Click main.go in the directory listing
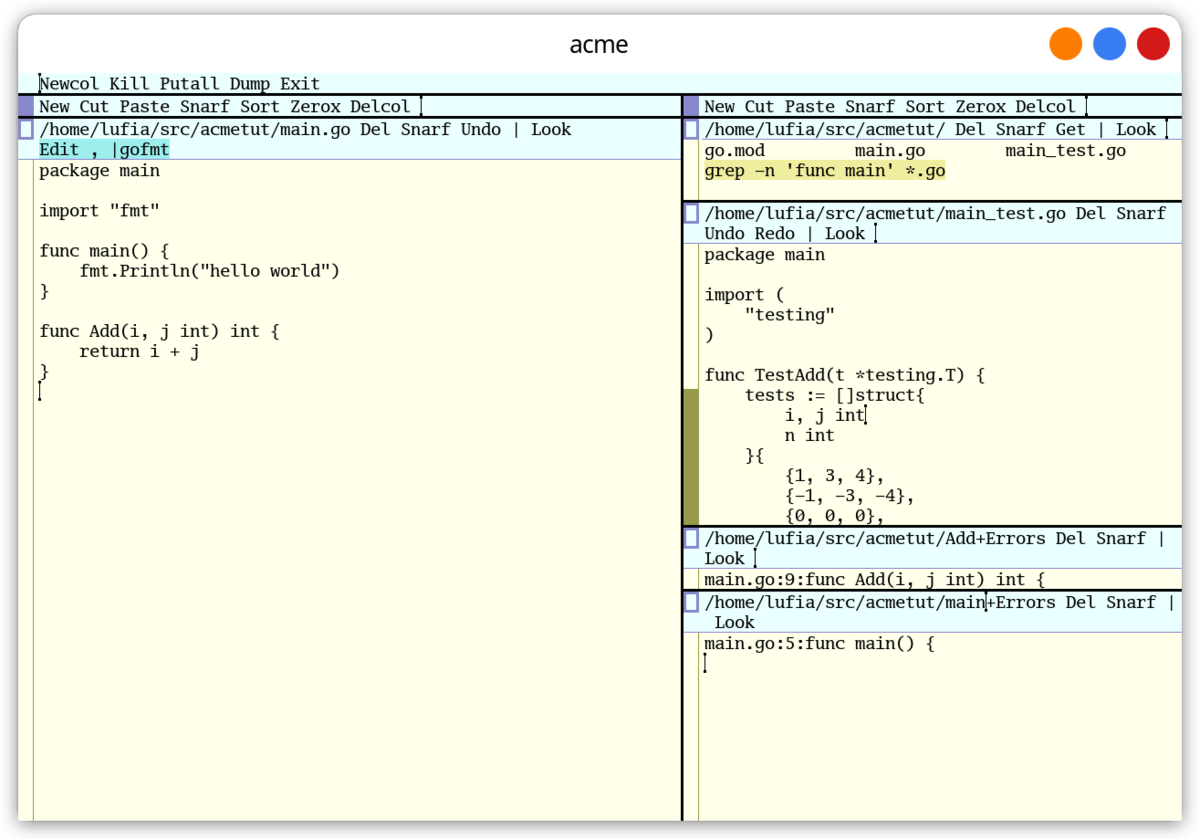This screenshot has width=1200, height=839. [x=890, y=151]
